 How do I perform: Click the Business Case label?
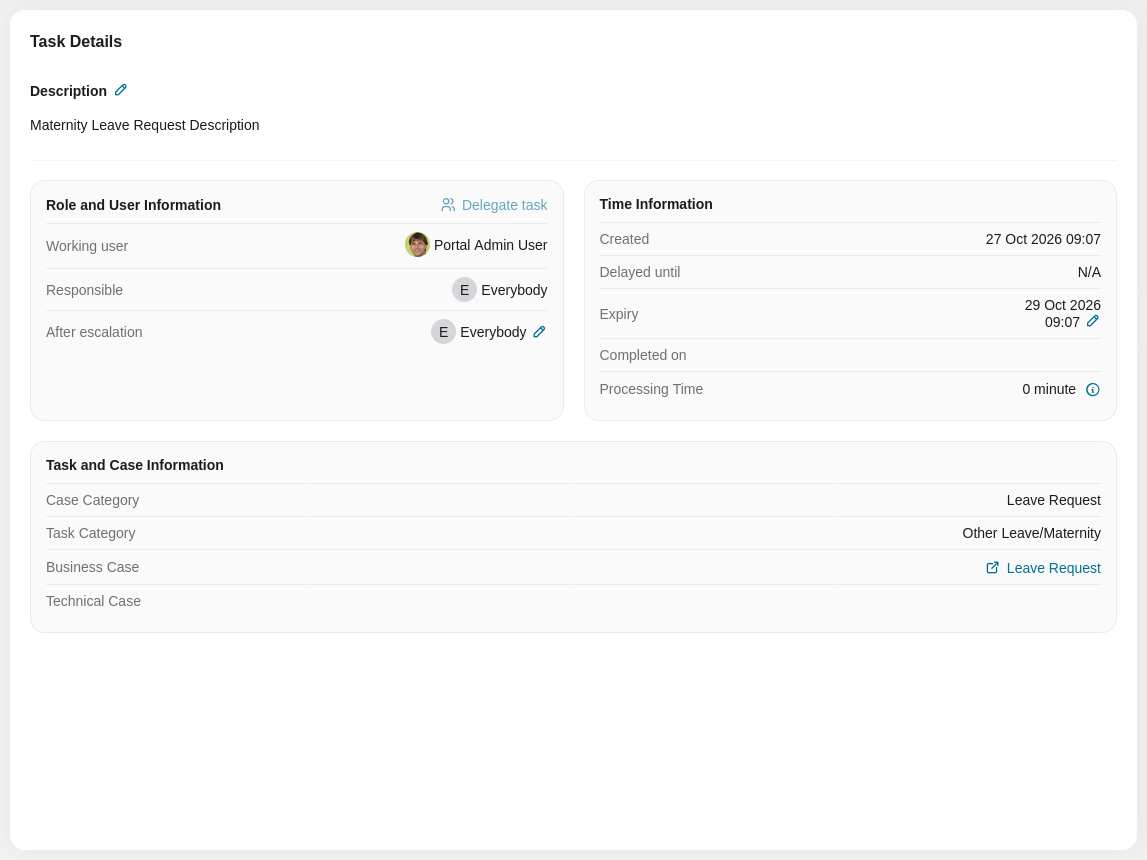click(92, 567)
